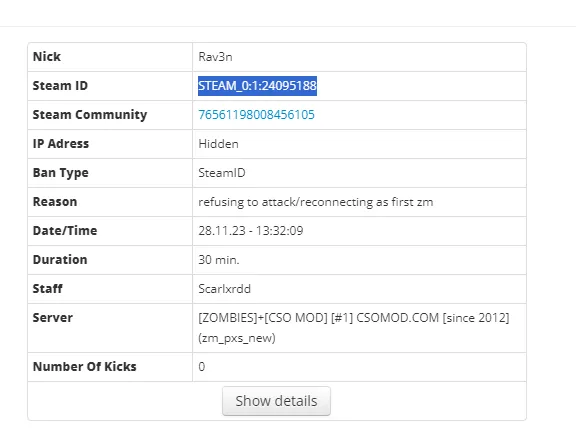Open Steam Community link 76561198008456105
Image resolution: width=576 pixels, height=433 pixels.
coord(256,115)
